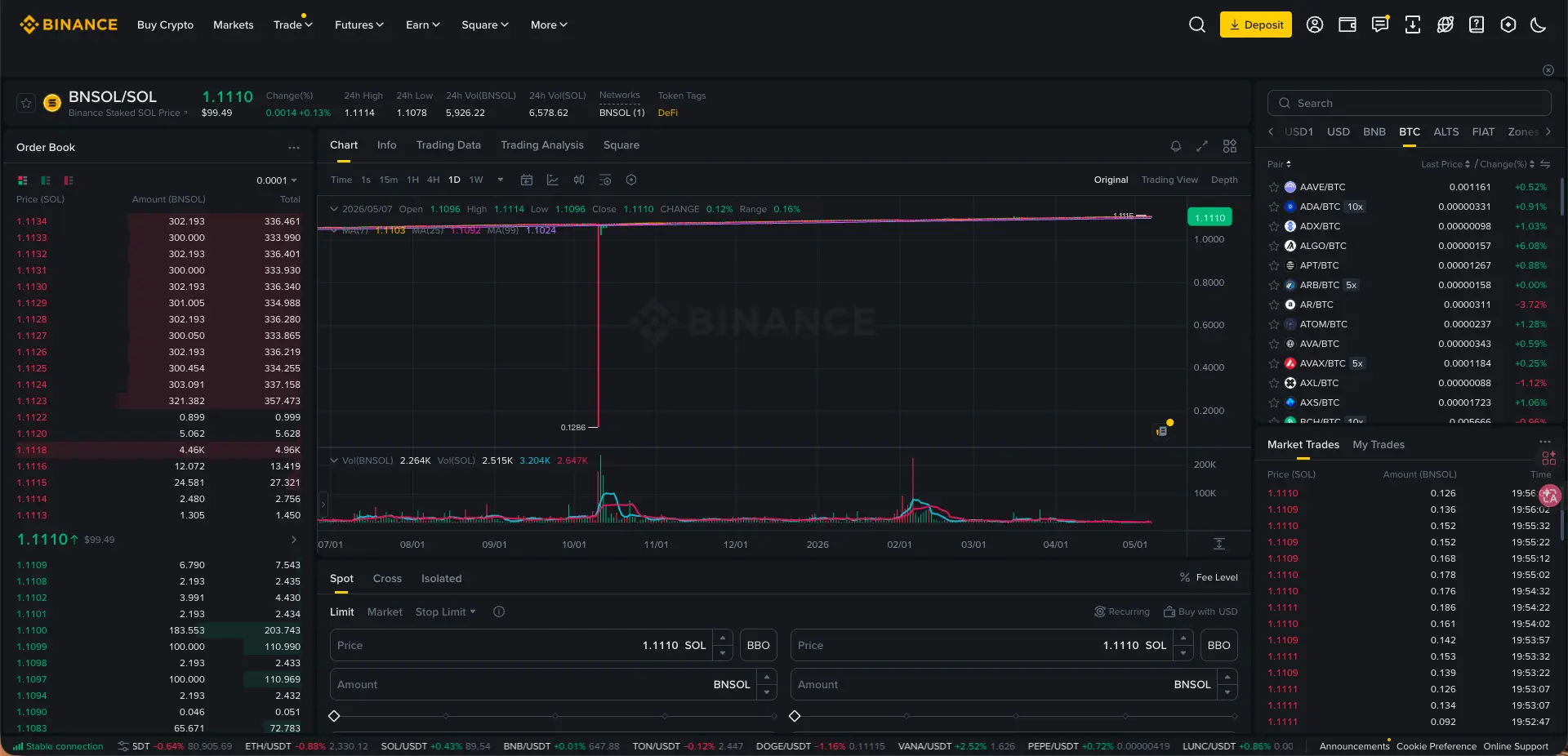
Task: Open order book precision 0.0001 dropdown
Action: (277, 180)
